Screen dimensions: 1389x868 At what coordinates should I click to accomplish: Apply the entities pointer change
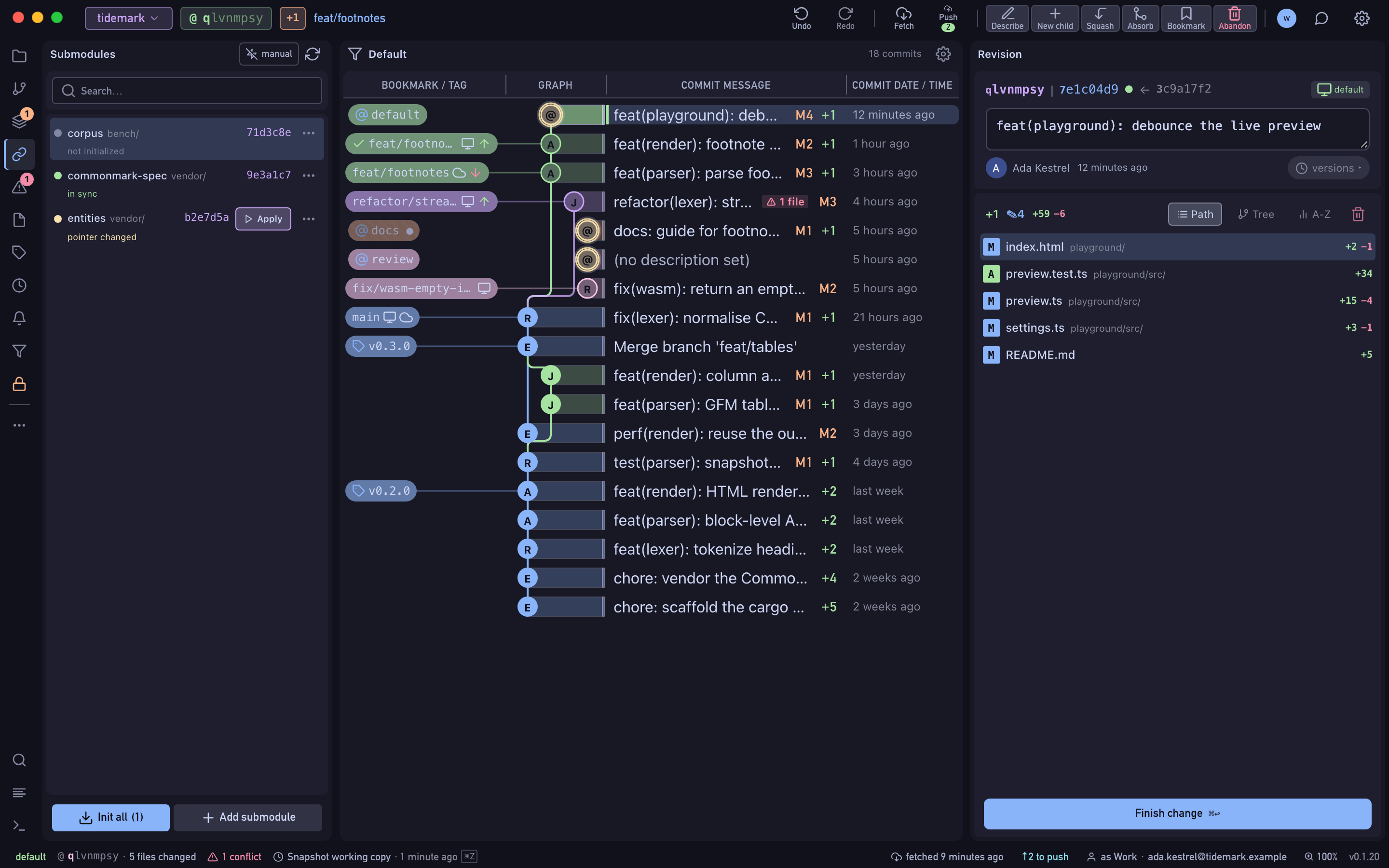tap(263, 219)
